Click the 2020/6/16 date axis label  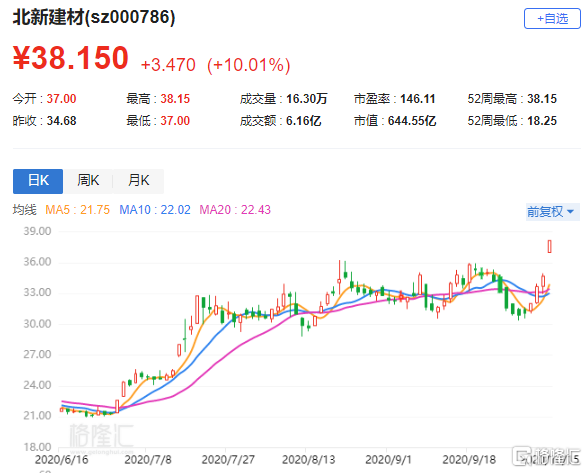point(61,460)
